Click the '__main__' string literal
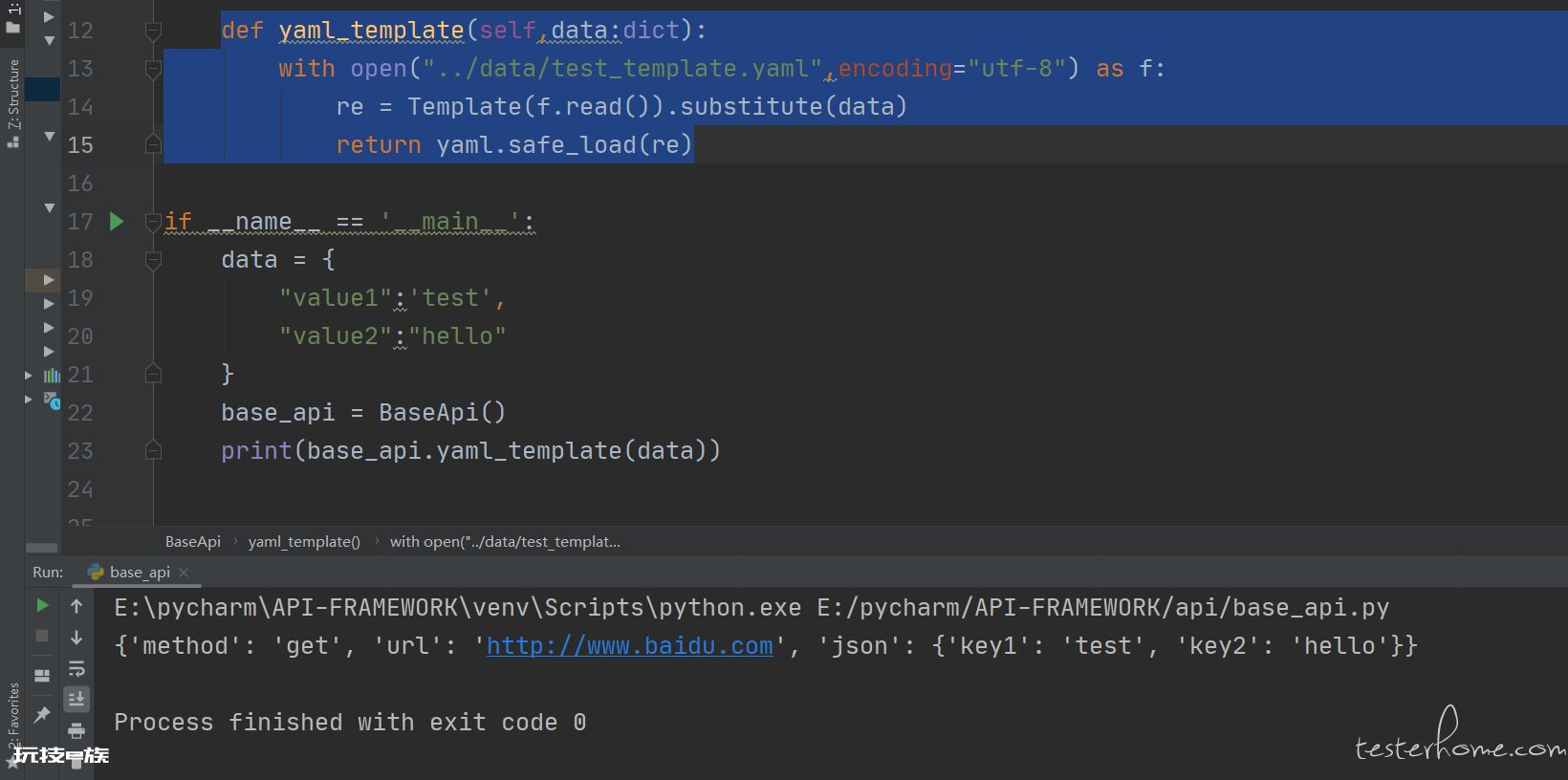This screenshot has height=780, width=1568. tap(449, 222)
